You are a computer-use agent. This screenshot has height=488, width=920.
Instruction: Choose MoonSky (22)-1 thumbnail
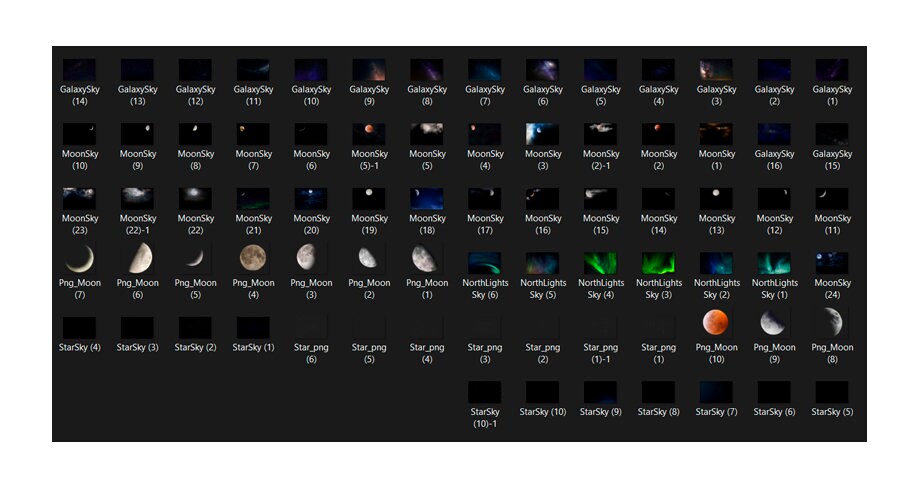(137, 199)
